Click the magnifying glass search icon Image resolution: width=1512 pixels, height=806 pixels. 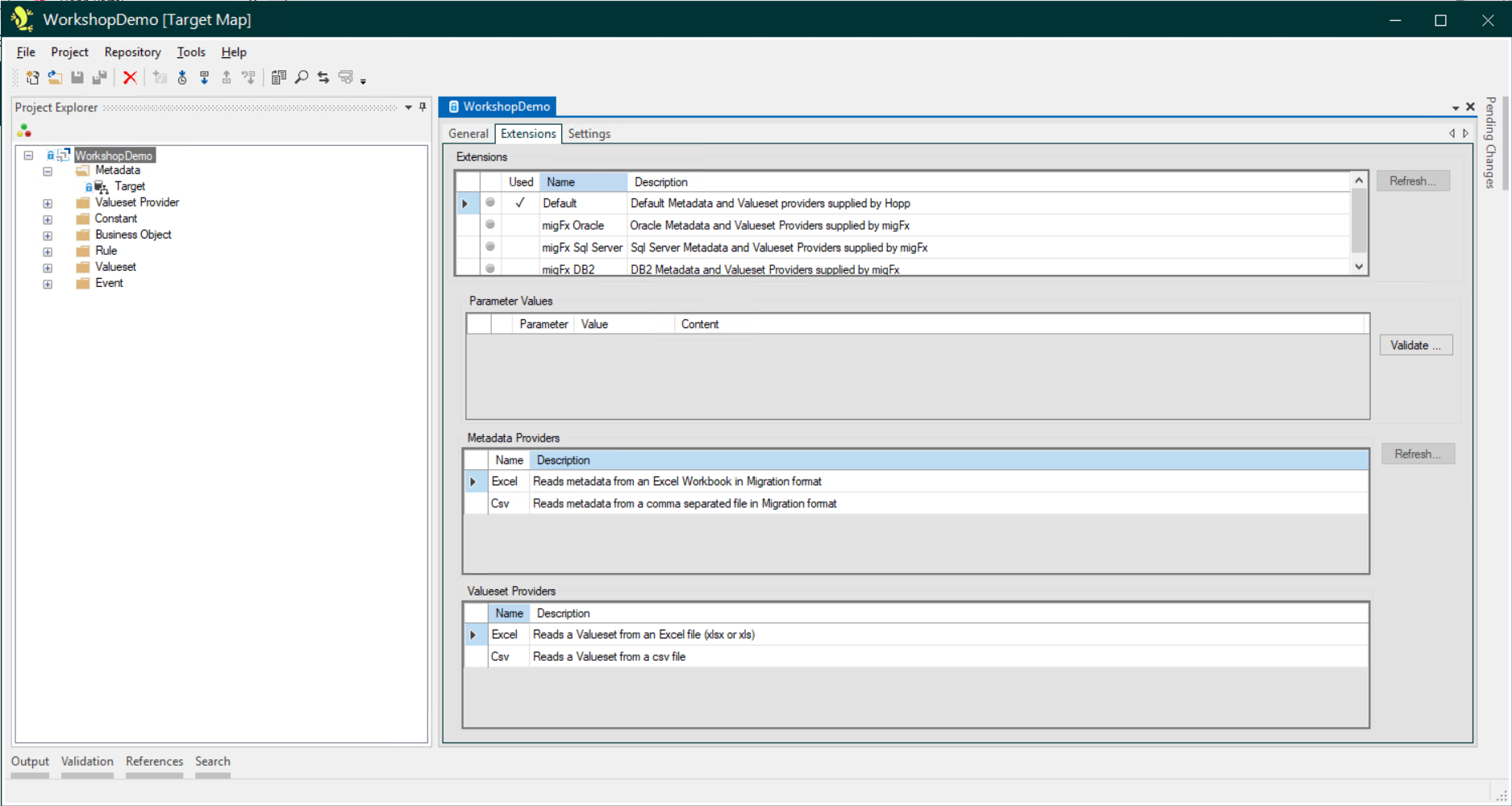[x=302, y=77]
